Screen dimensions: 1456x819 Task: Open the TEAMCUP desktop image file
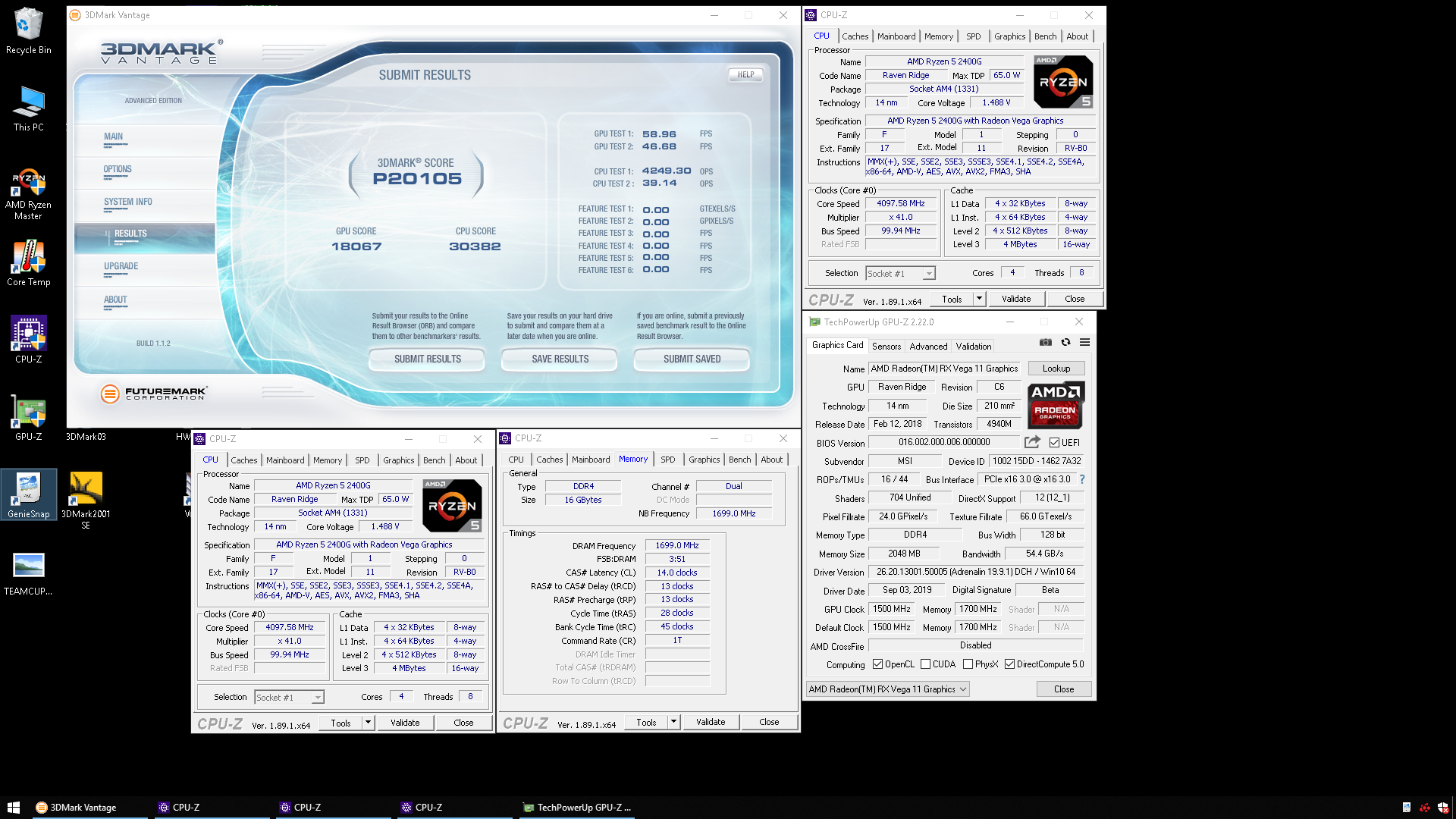click(28, 574)
